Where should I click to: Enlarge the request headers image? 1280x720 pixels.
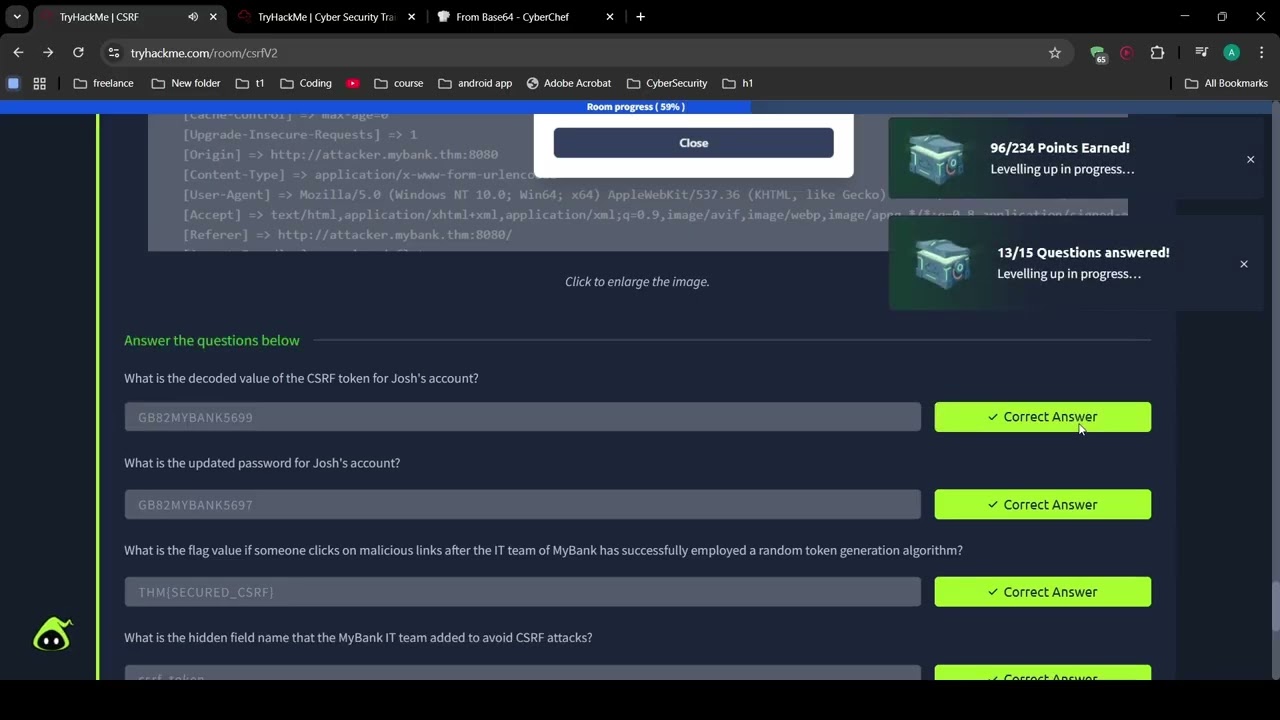(x=637, y=182)
